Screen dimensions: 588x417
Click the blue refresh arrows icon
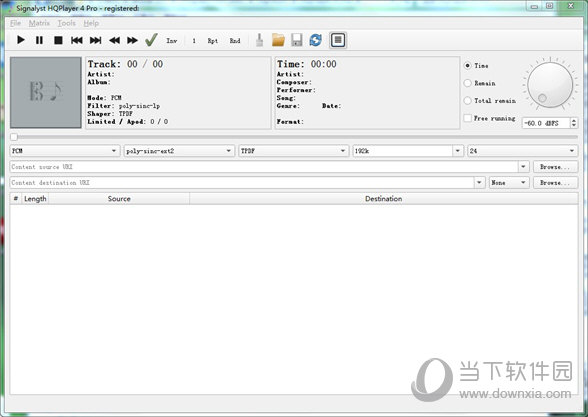[315, 40]
